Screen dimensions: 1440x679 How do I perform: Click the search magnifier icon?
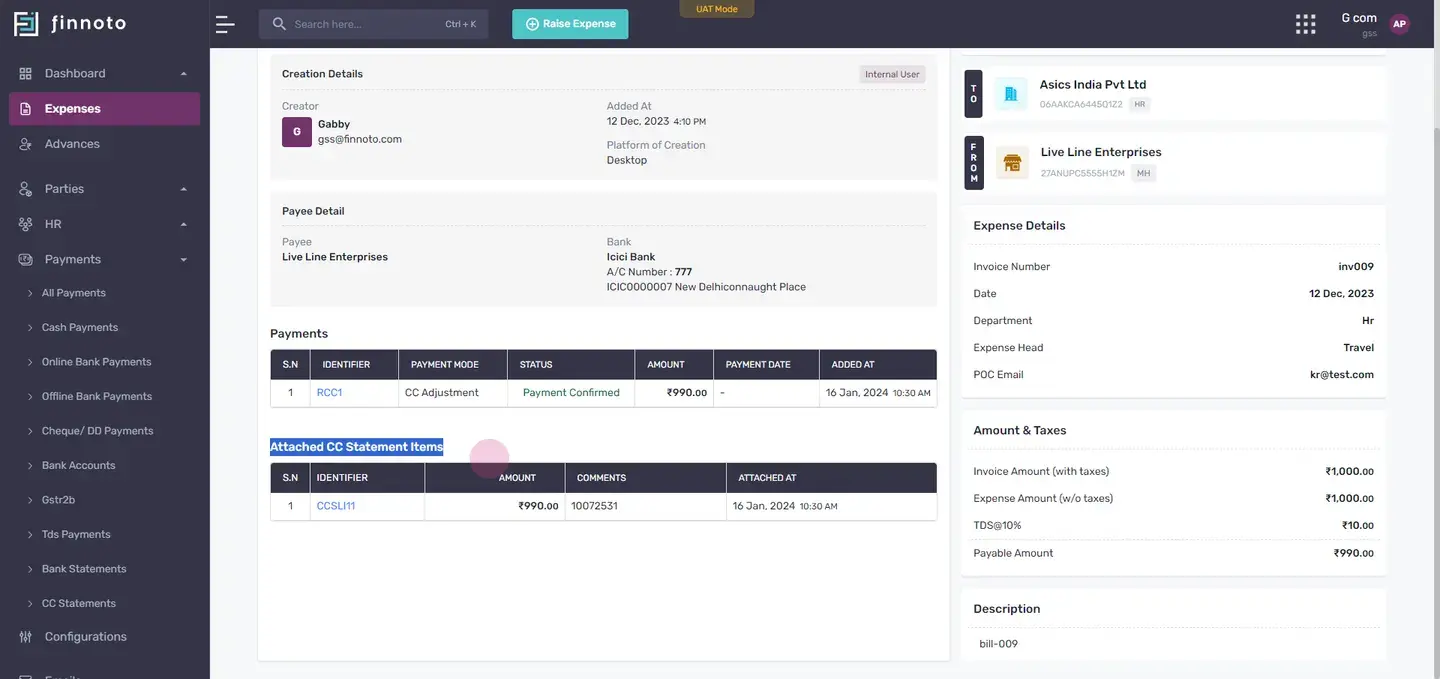279,24
